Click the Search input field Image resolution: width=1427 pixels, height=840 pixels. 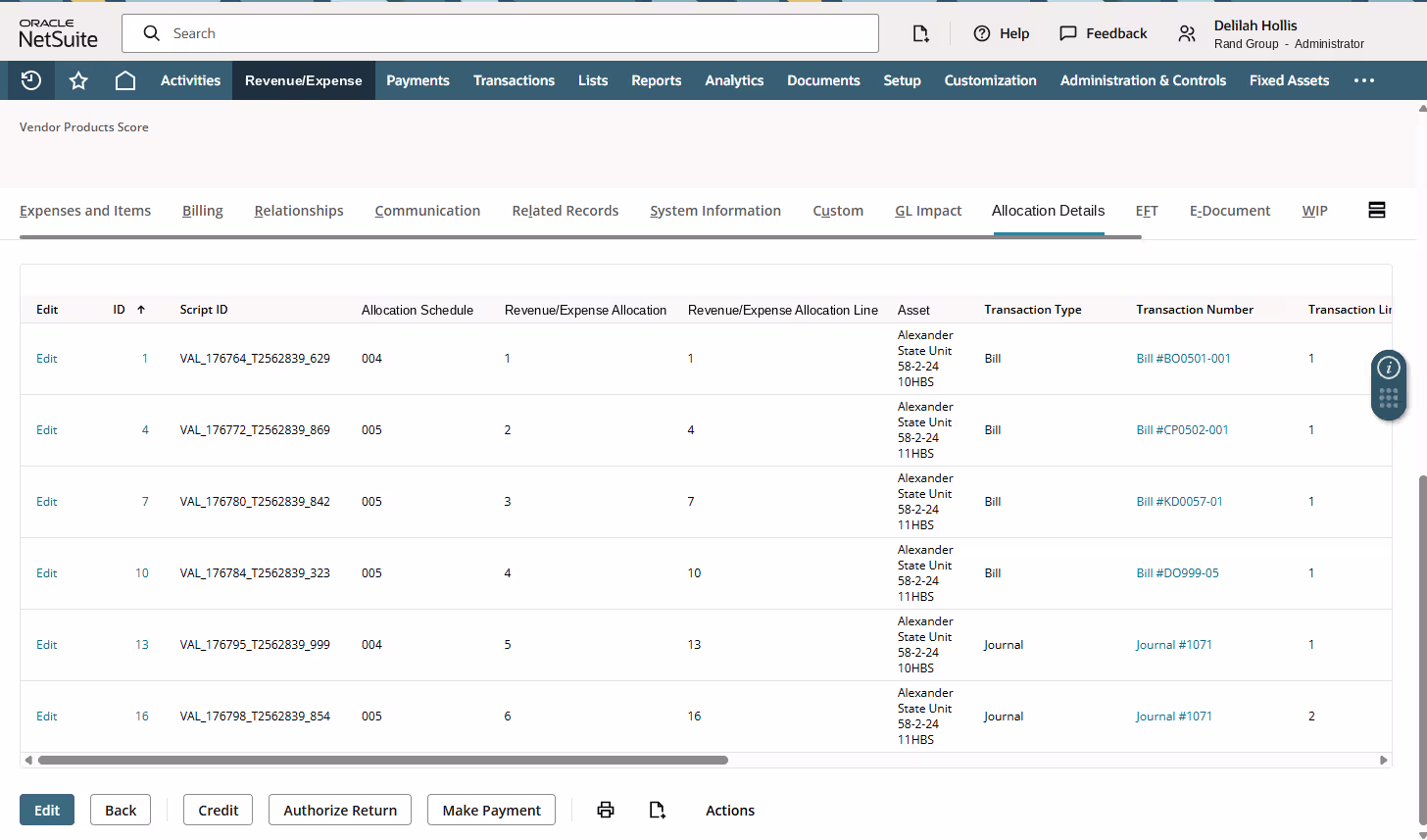(x=500, y=33)
